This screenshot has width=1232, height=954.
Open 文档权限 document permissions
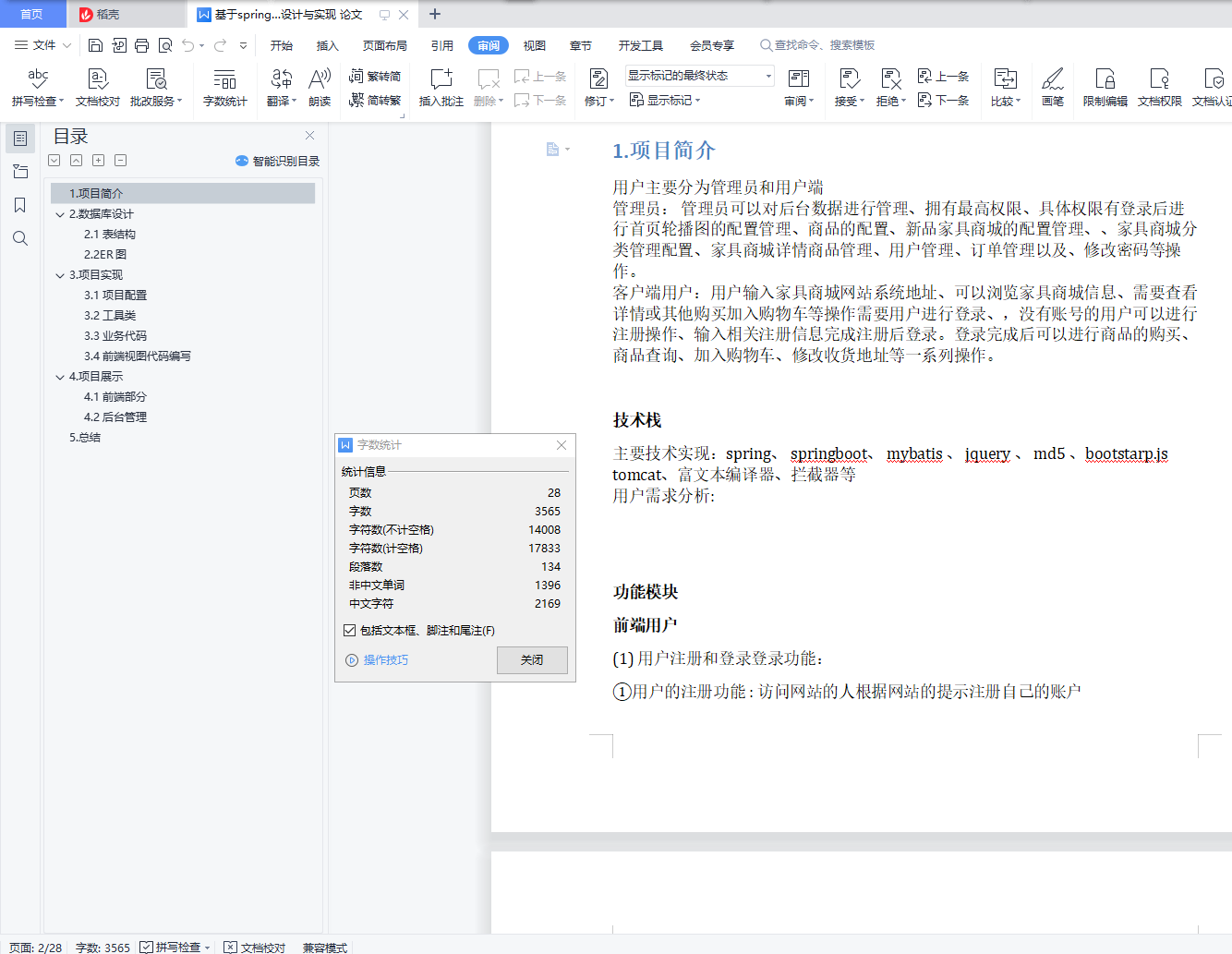coord(1160,88)
